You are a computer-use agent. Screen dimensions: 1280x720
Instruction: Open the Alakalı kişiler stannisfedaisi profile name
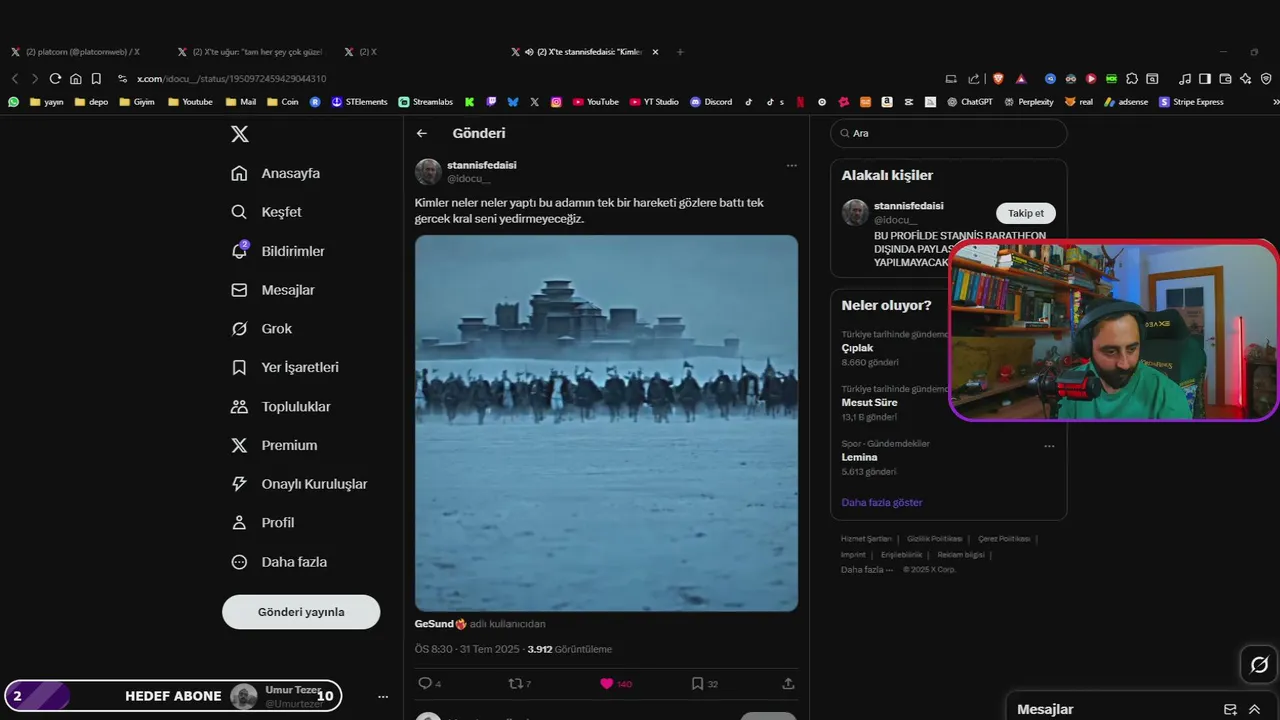click(x=908, y=206)
